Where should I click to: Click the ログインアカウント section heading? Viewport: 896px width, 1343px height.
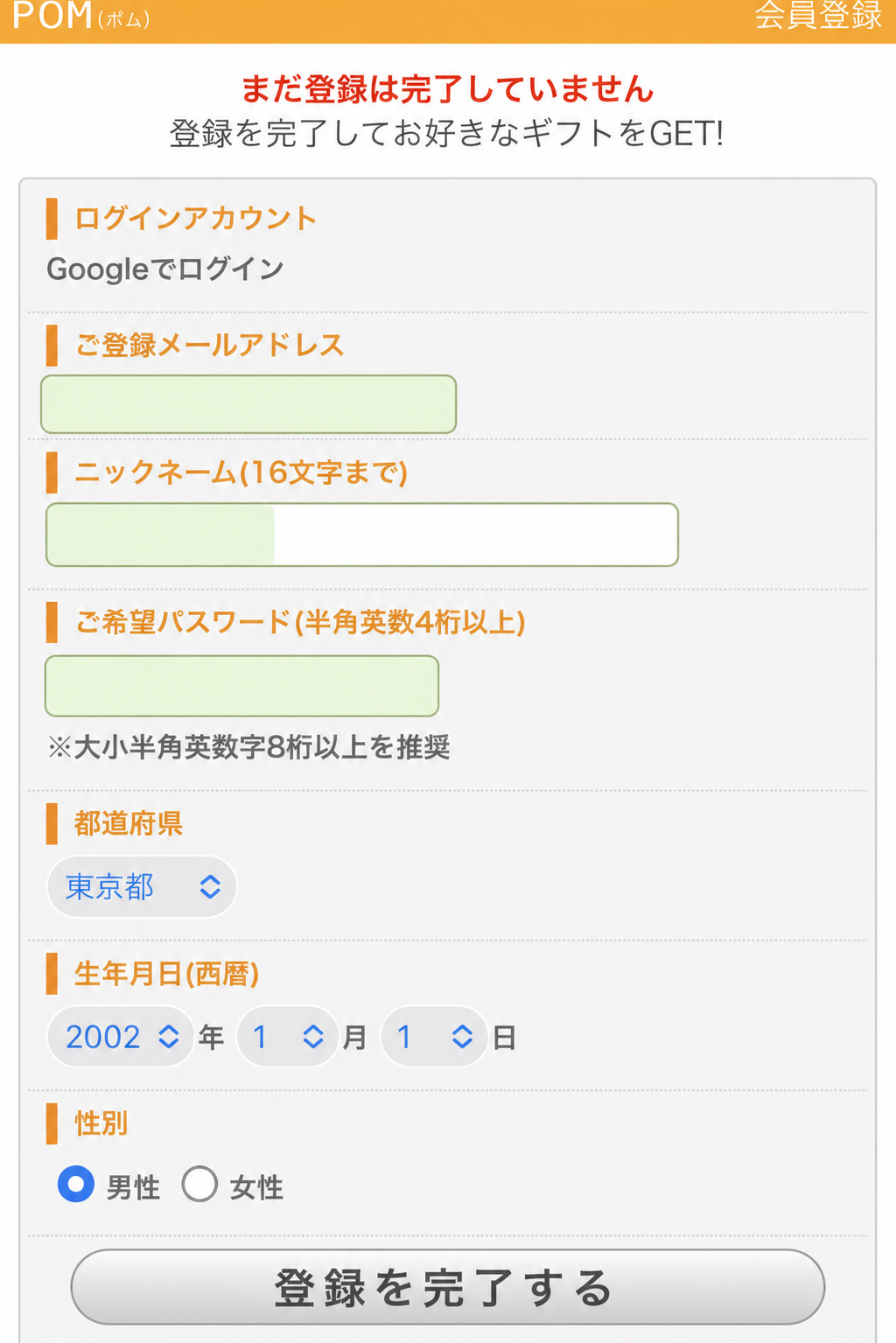tap(195, 218)
